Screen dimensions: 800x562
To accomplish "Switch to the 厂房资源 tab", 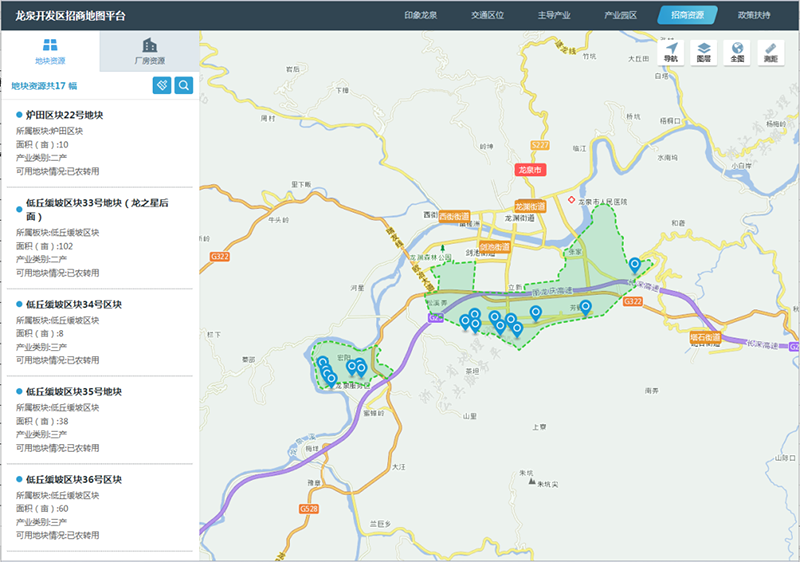I will 149,52.
